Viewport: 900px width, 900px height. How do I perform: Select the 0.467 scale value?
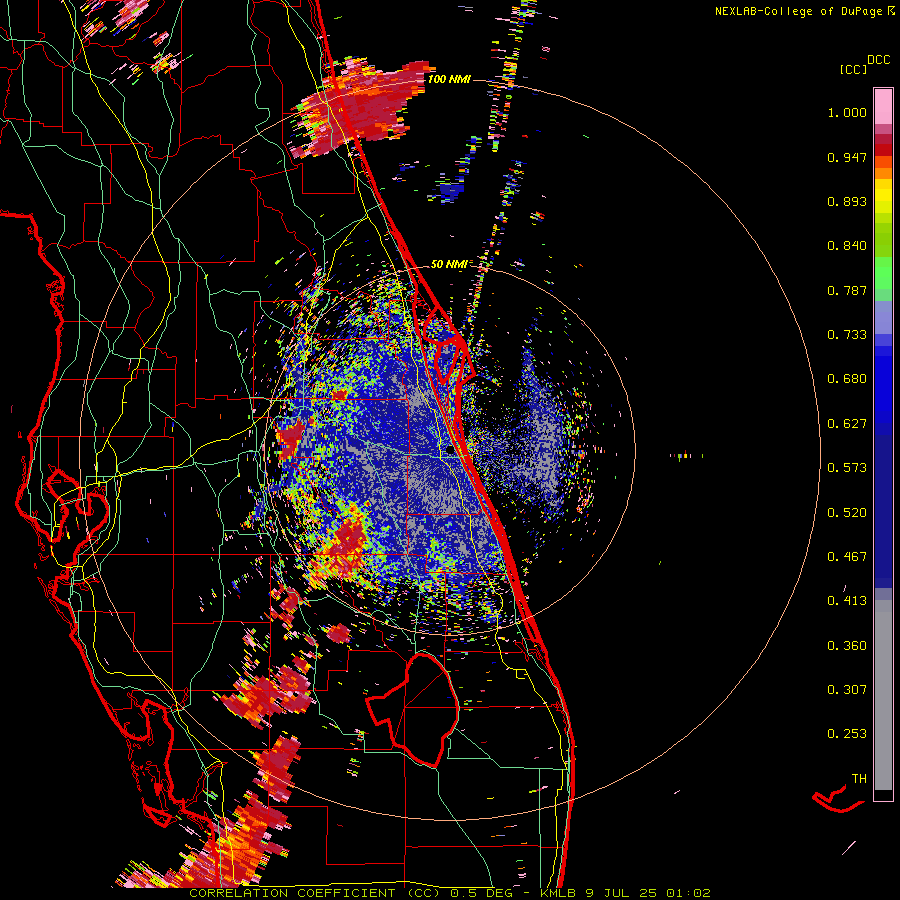click(x=847, y=557)
